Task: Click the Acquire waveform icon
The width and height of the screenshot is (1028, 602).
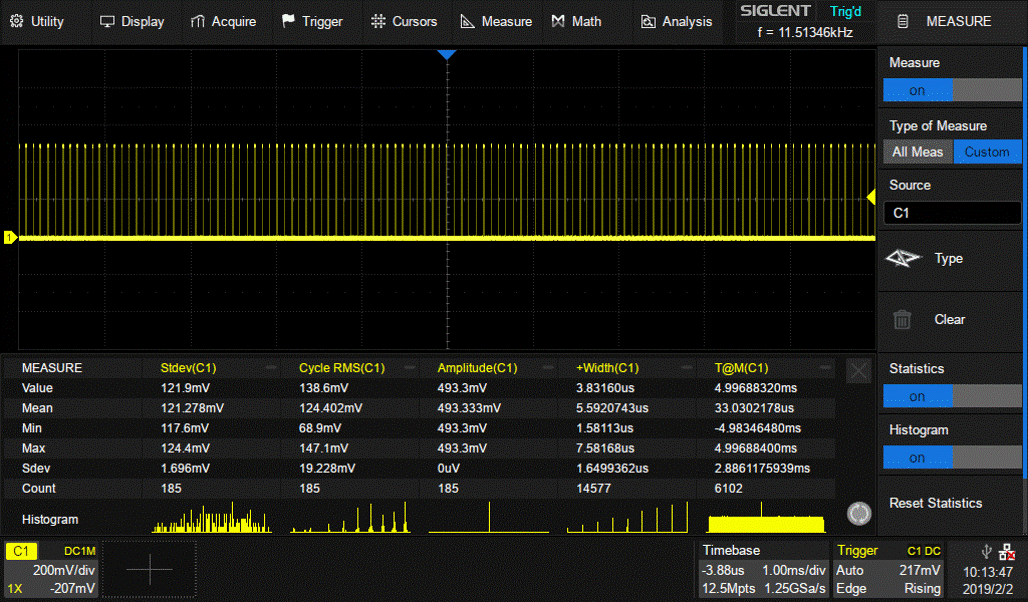Action: point(198,21)
